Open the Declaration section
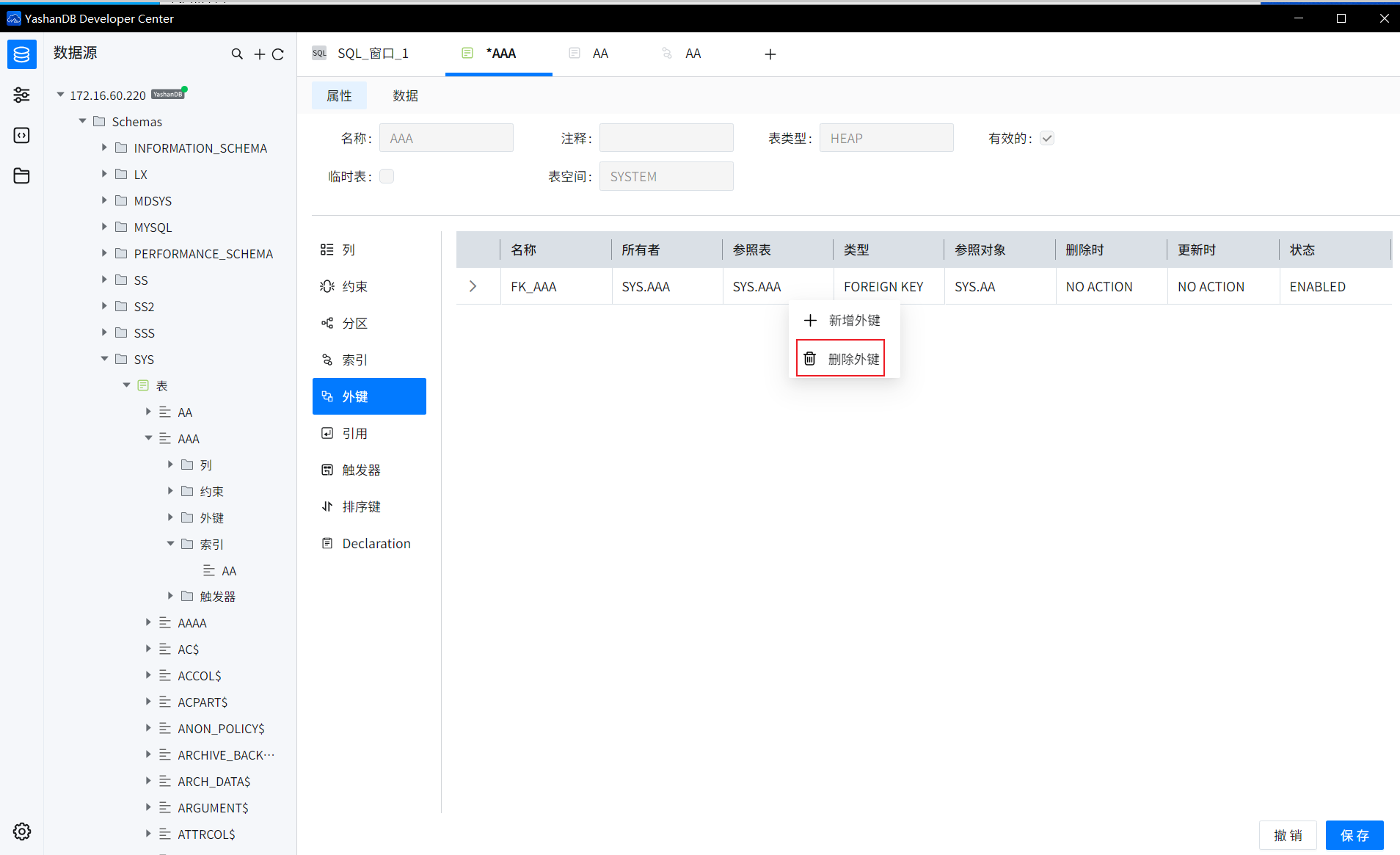Image resolution: width=1400 pixels, height=855 pixels. (376, 544)
